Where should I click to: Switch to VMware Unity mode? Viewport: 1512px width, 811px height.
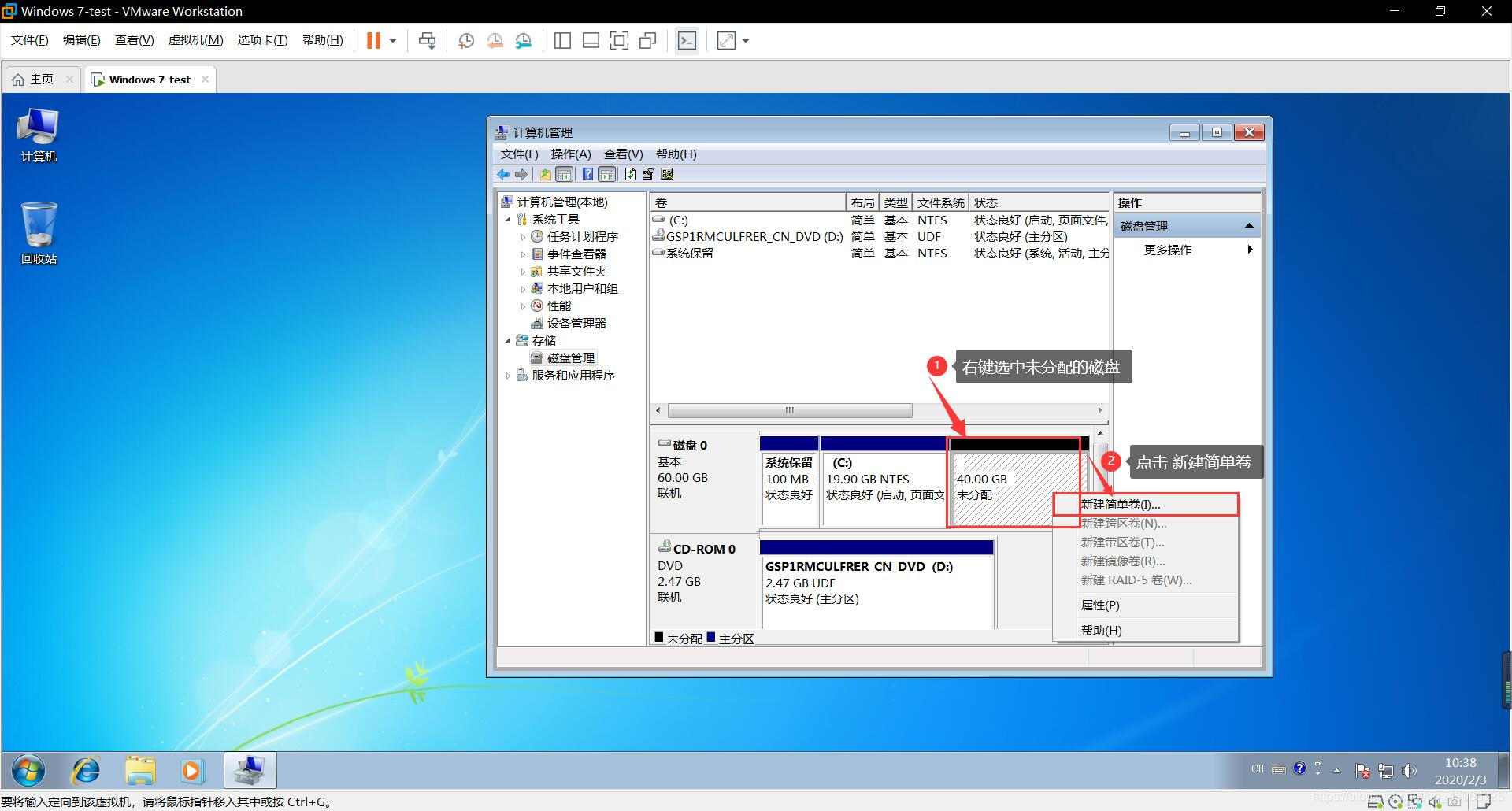[648, 40]
